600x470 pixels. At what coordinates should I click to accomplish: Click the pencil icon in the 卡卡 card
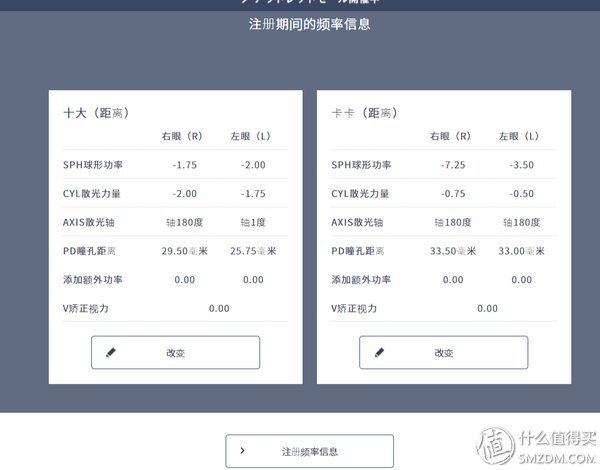(x=379, y=352)
